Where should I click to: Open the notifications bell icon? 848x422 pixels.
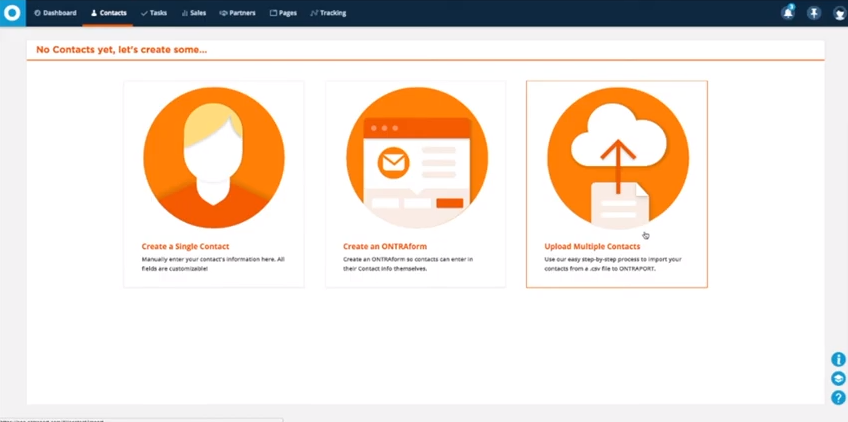pos(788,13)
